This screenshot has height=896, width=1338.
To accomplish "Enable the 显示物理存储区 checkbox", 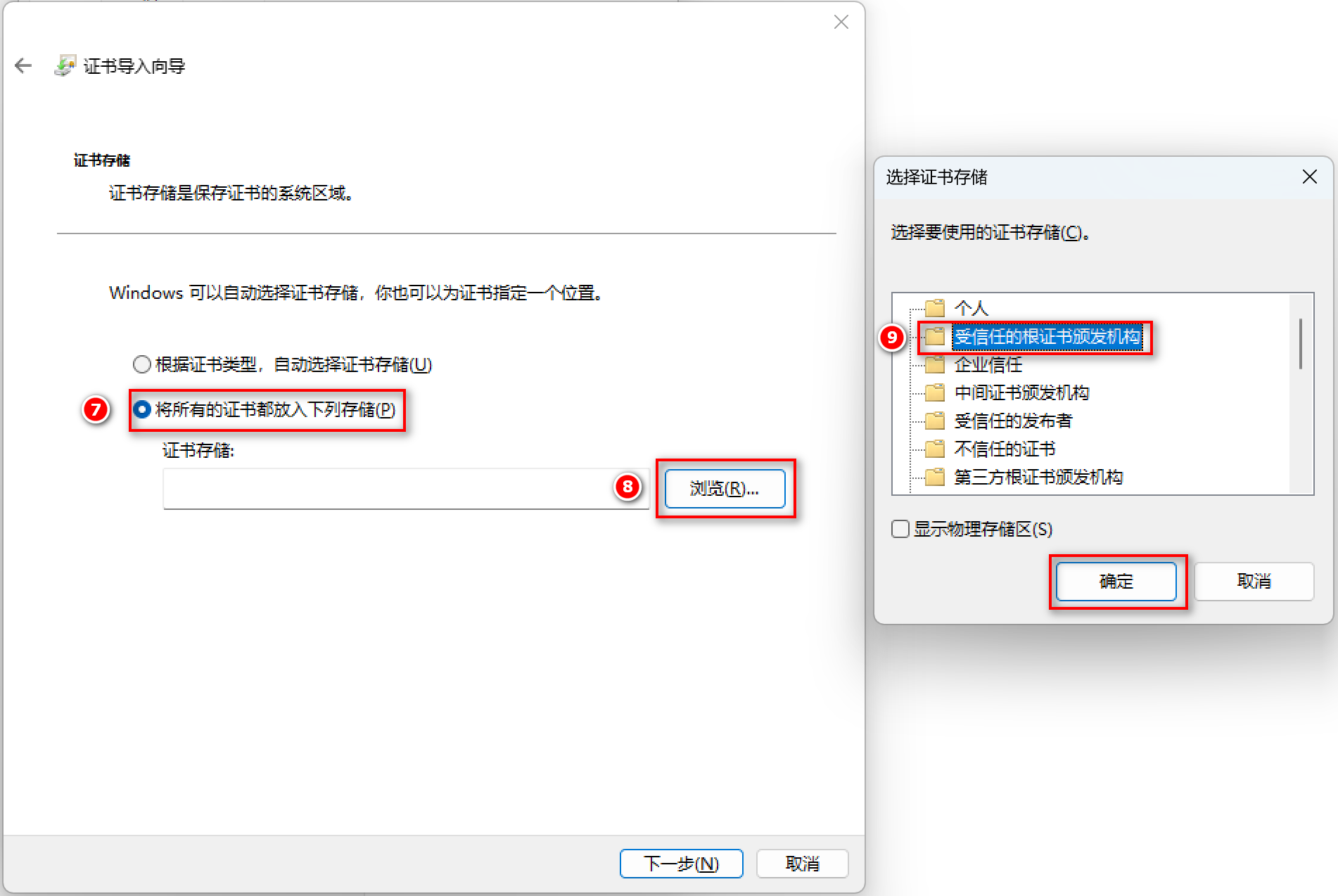I will (x=900, y=529).
